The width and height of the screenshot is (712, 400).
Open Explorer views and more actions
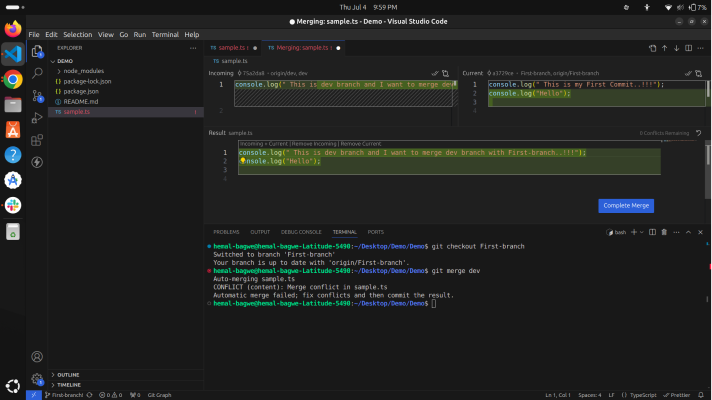pyautogui.click(x=193, y=48)
